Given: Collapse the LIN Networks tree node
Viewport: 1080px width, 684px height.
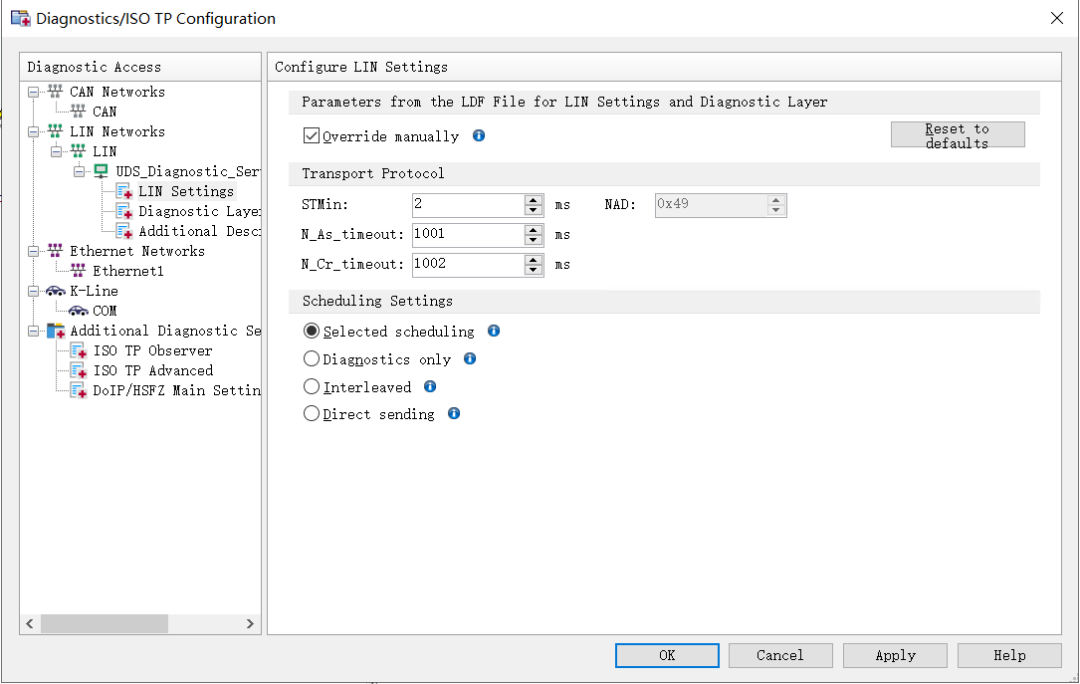Looking at the screenshot, I should pyautogui.click(x=34, y=132).
